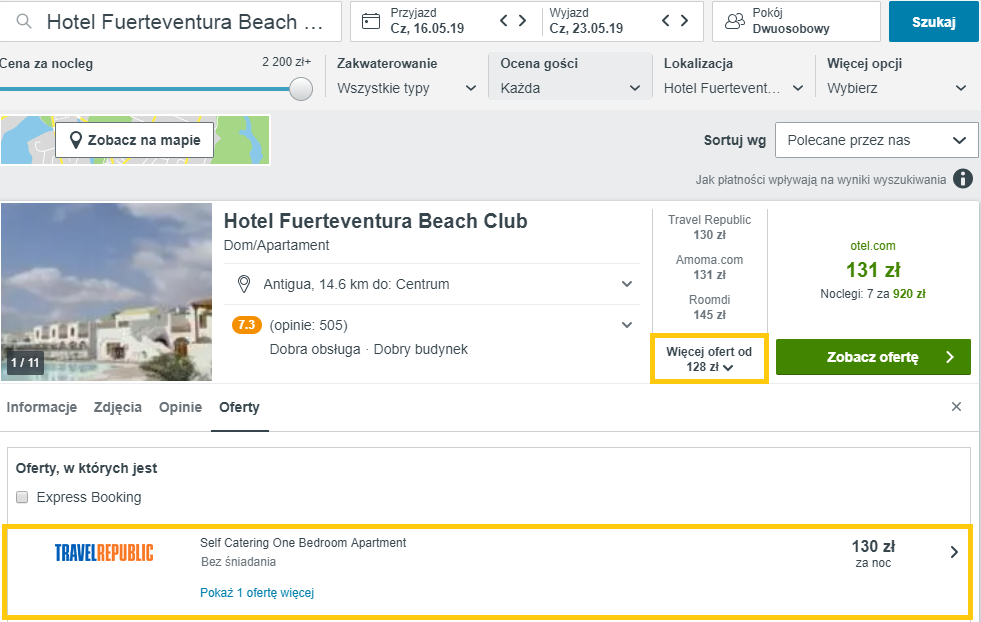Image resolution: width=981 pixels, height=622 pixels.
Task: Click the guests icon beside Pokój
Action: [x=734, y=21]
